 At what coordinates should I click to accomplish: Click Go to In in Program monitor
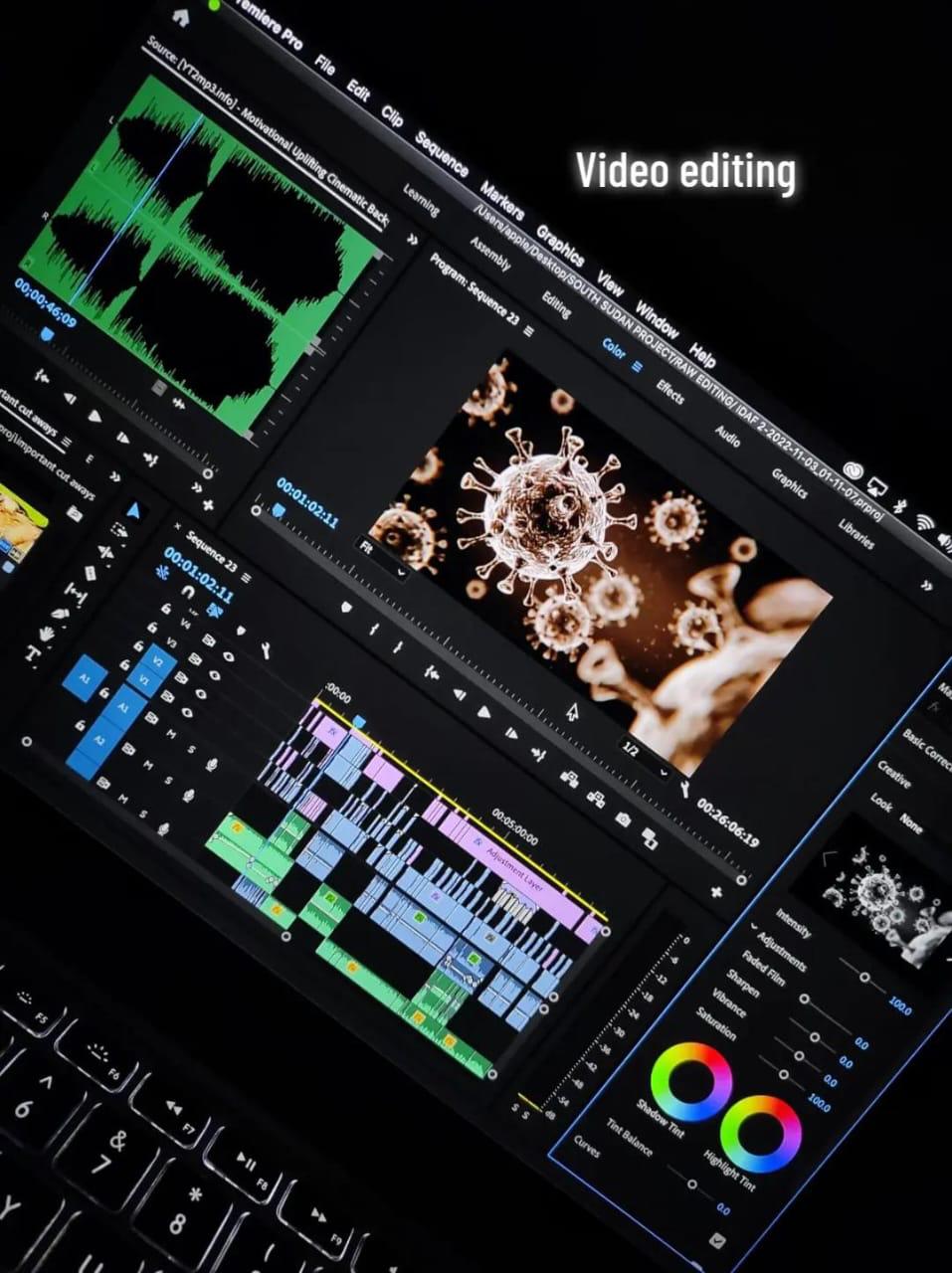pos(432,672)
